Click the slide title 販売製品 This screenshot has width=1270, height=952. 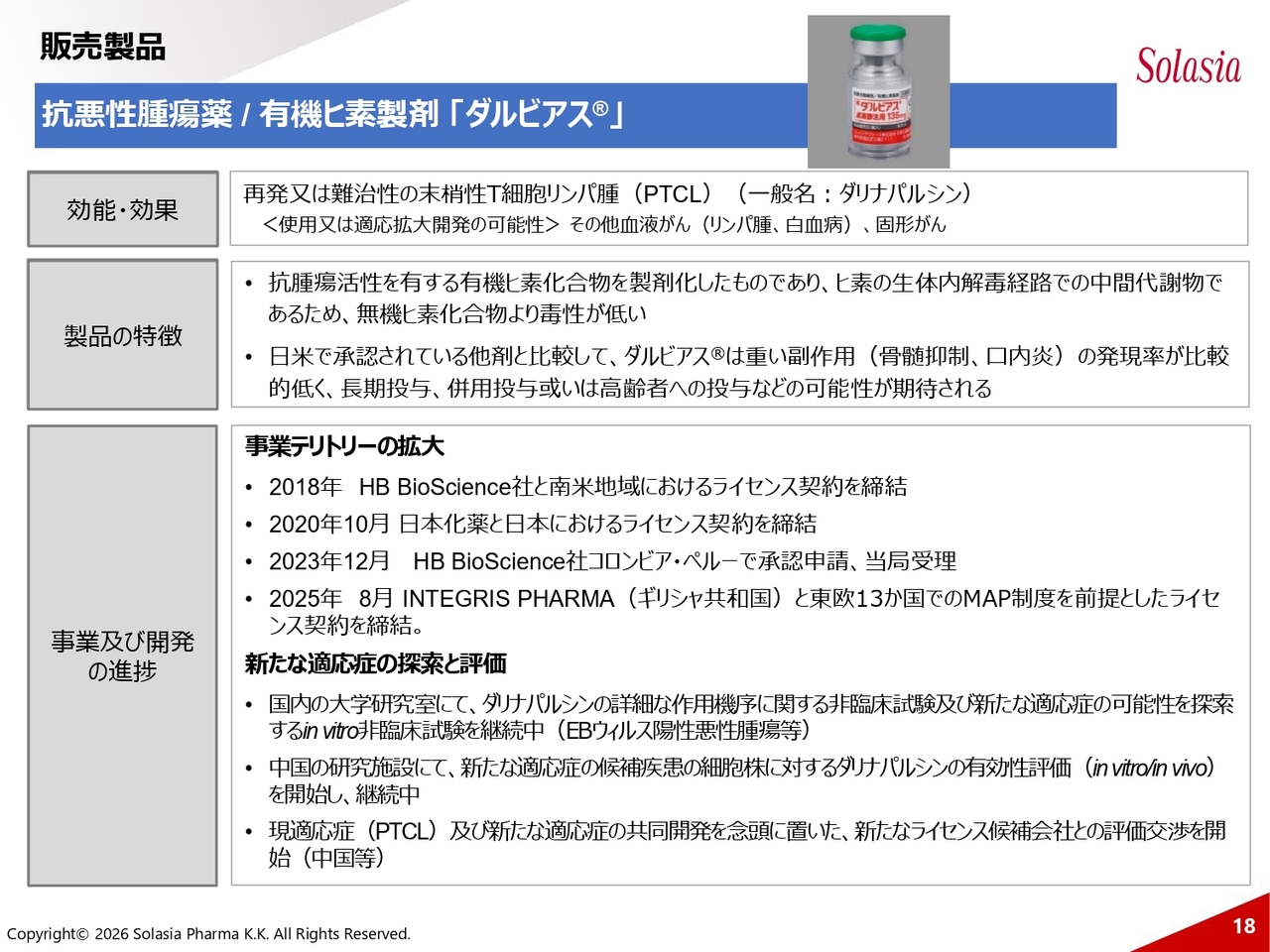[102, 47]
